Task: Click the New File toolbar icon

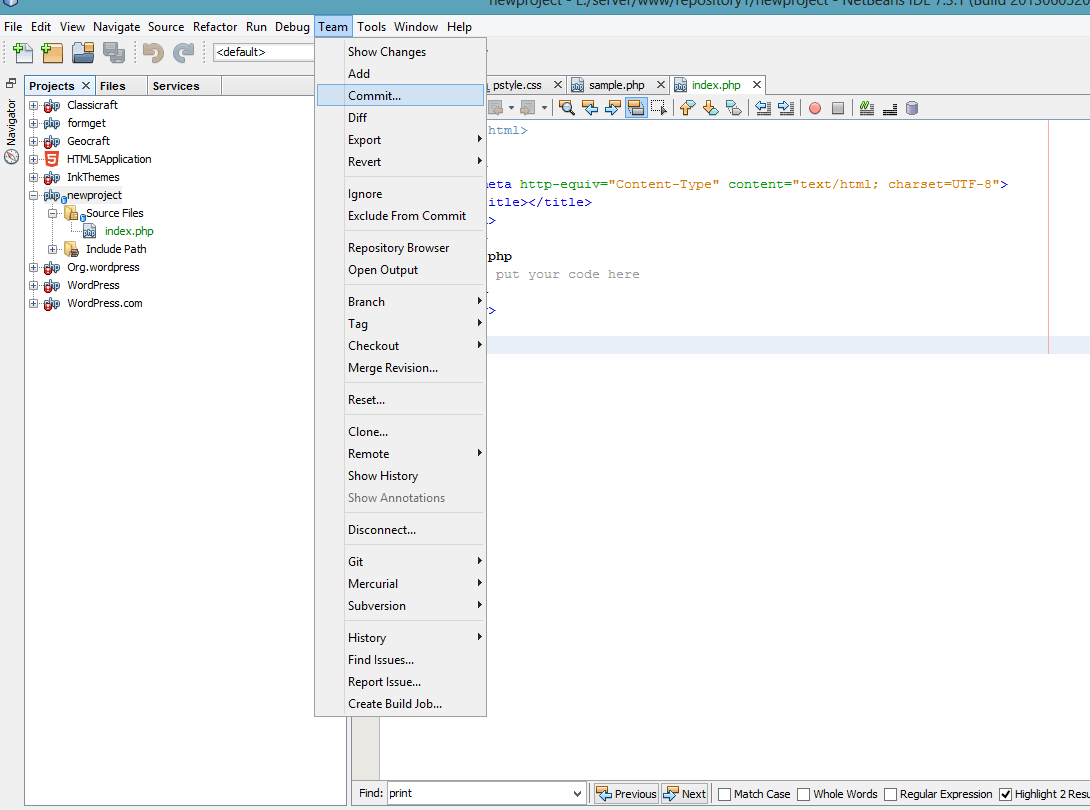Action: coord(23,52)
